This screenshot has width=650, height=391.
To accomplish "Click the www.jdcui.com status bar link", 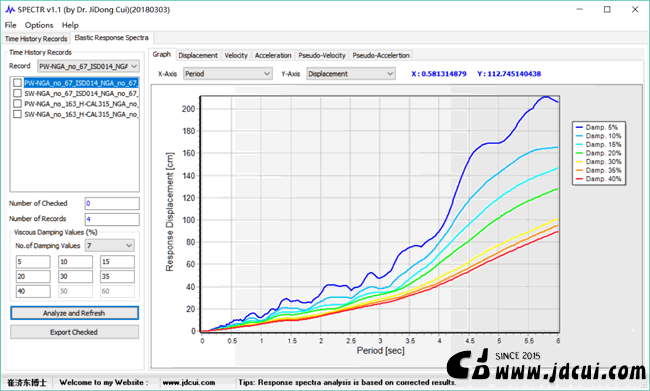I will coord(189,382).
